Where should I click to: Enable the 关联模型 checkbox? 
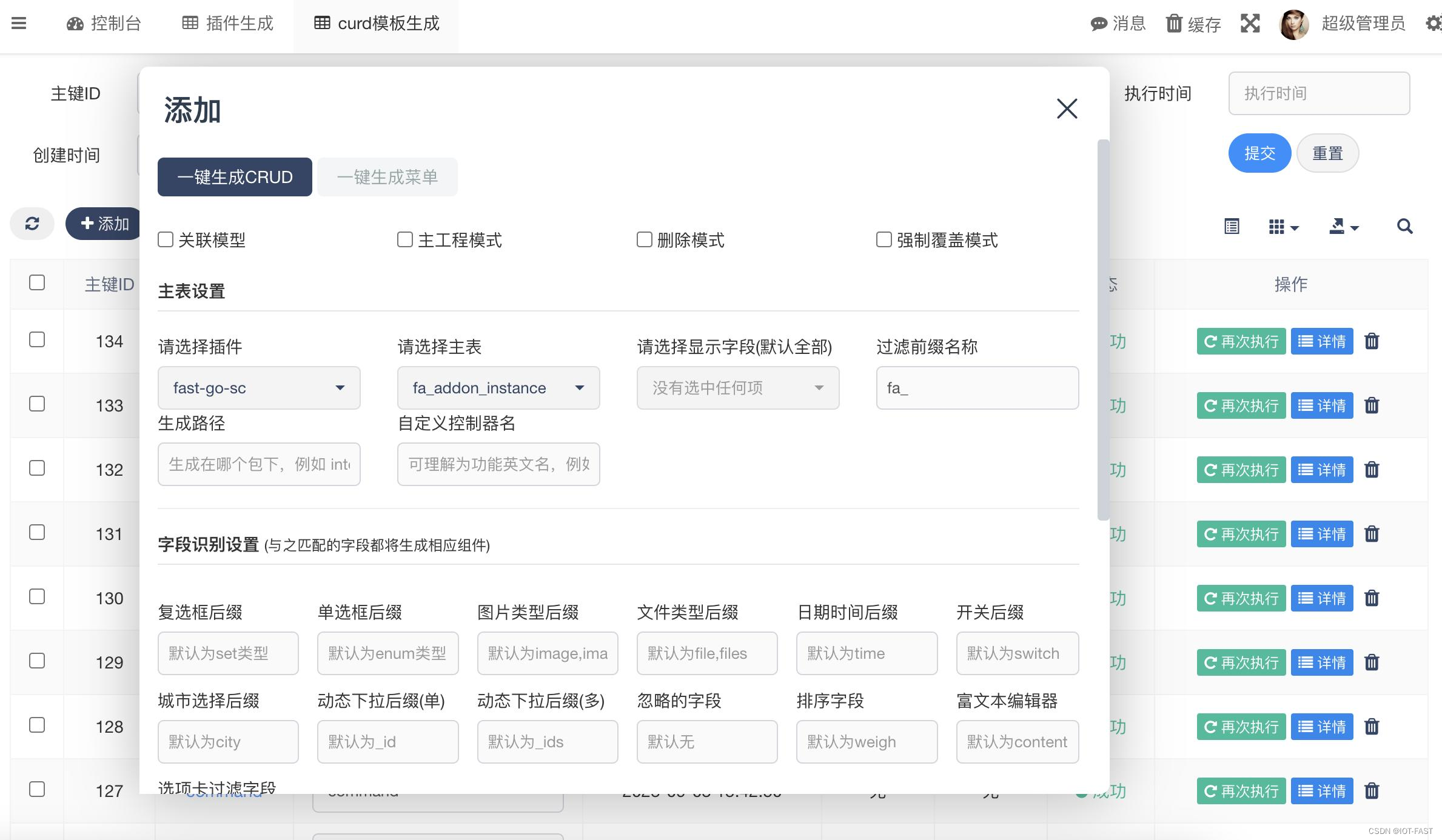tap(166, 239)
